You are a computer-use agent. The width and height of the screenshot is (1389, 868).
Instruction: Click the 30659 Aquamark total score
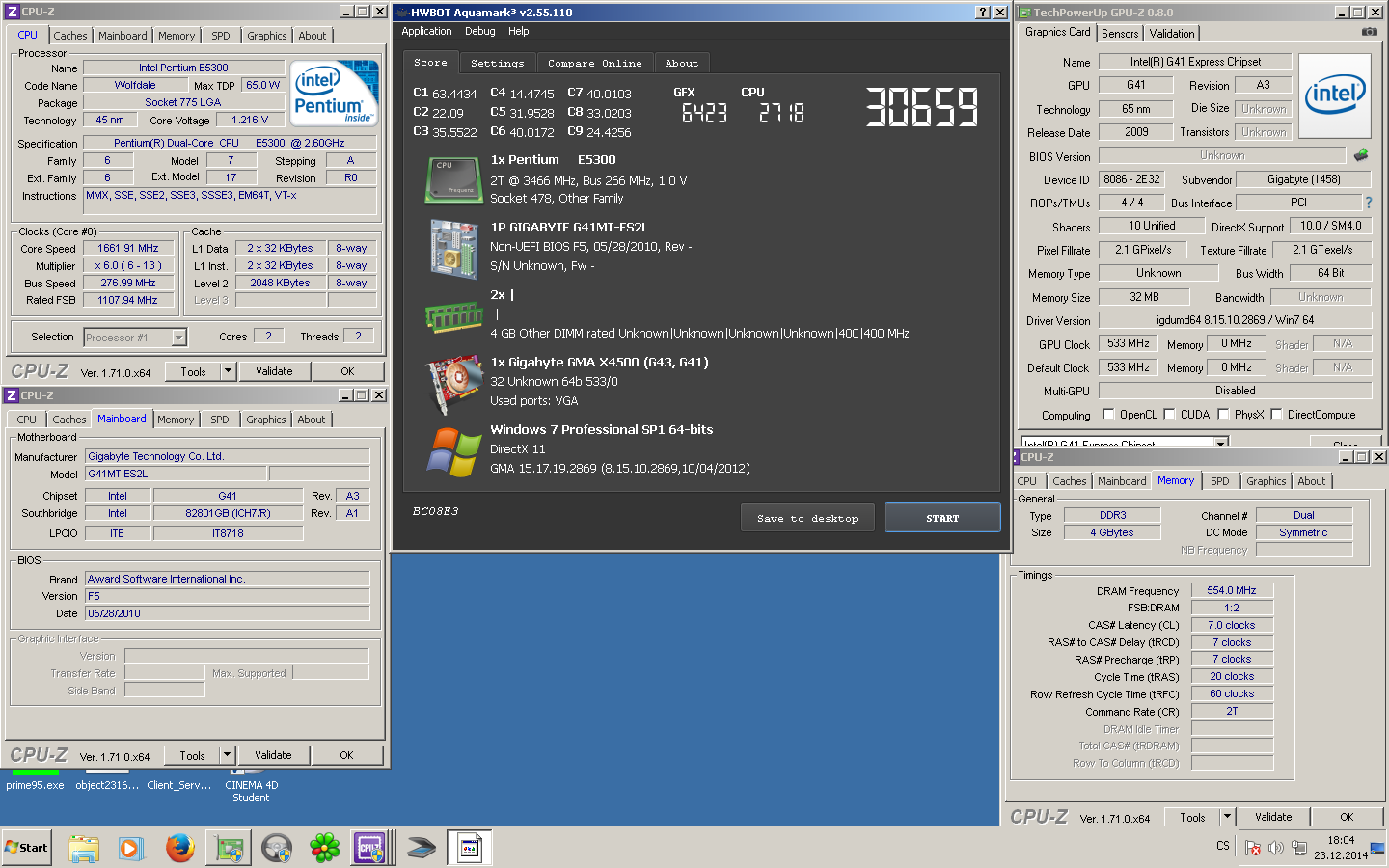922,107
